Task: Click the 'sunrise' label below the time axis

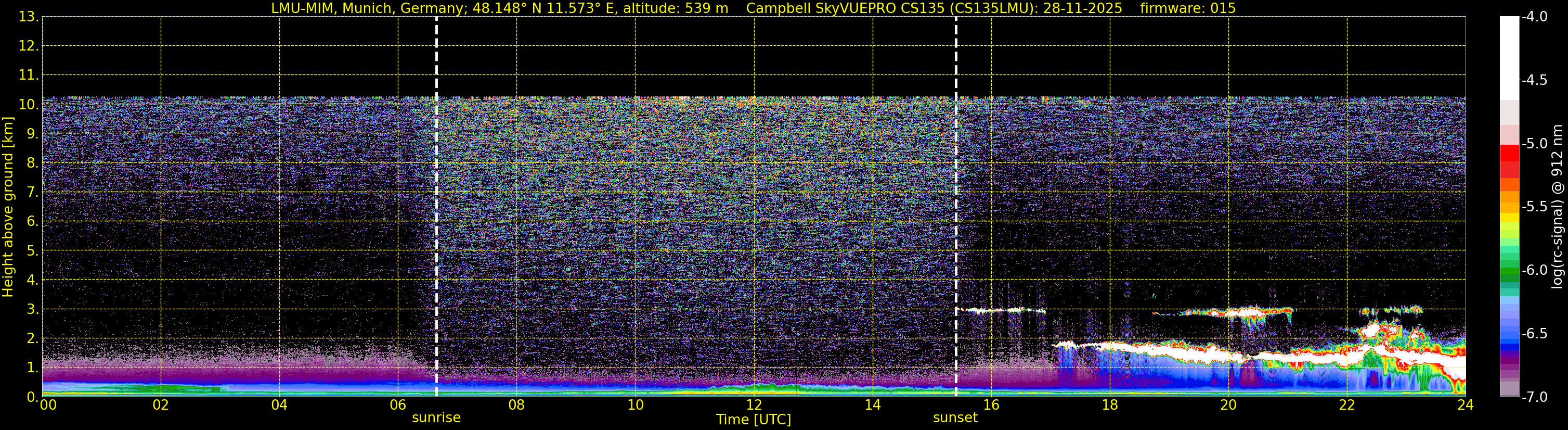Action: (436, 418)
